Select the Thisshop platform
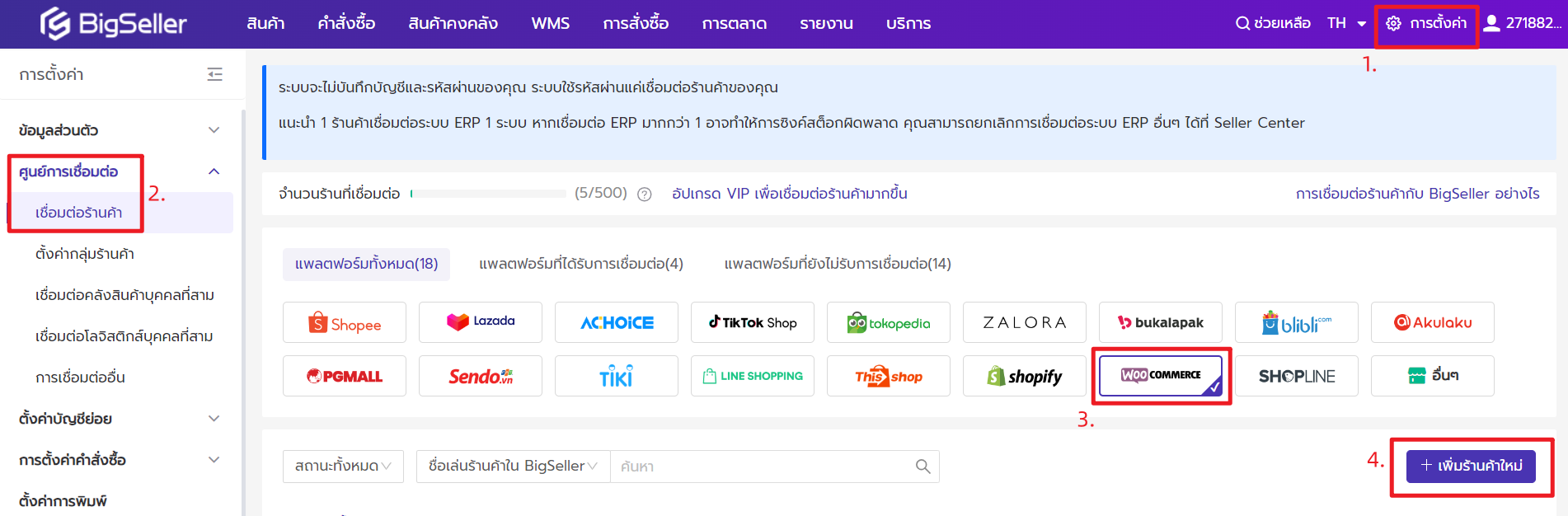 point(889,376)
